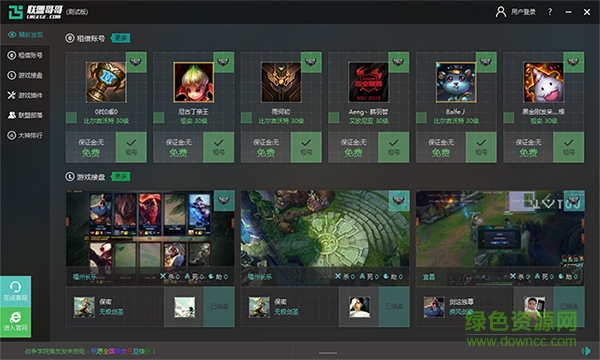The image size is (600, 360).
Task: Open the 联盟部落 people icon
Action: 12,115
